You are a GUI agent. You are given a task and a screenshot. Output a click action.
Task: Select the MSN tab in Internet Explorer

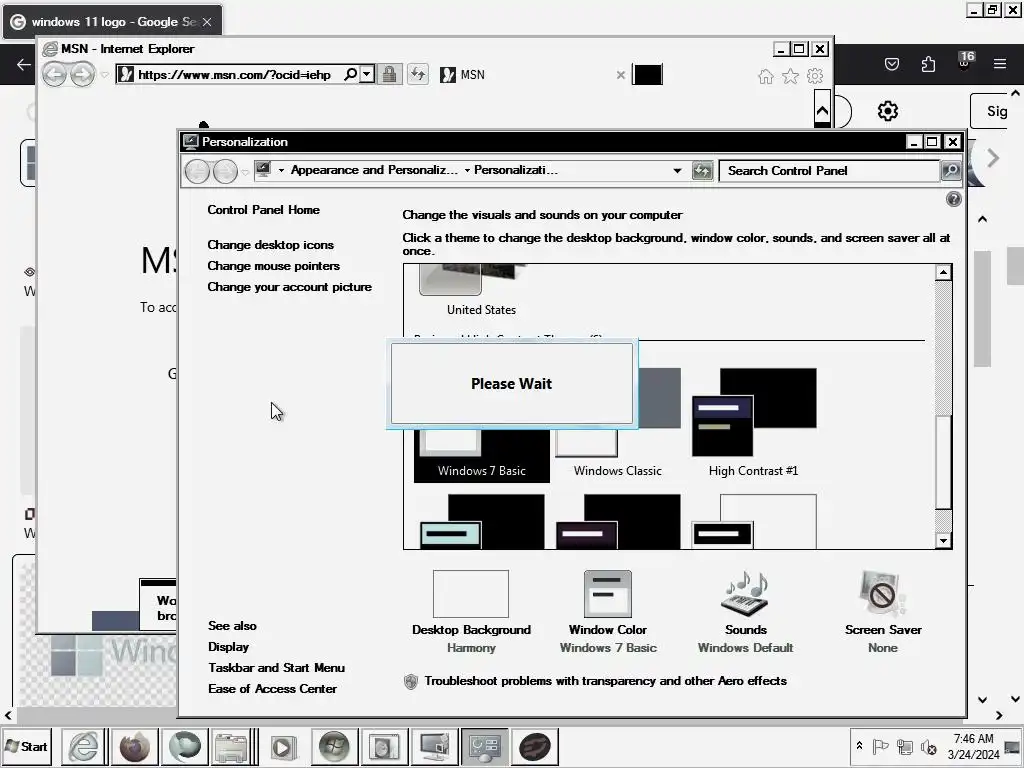pyautogui.click(x=529, y=74)
